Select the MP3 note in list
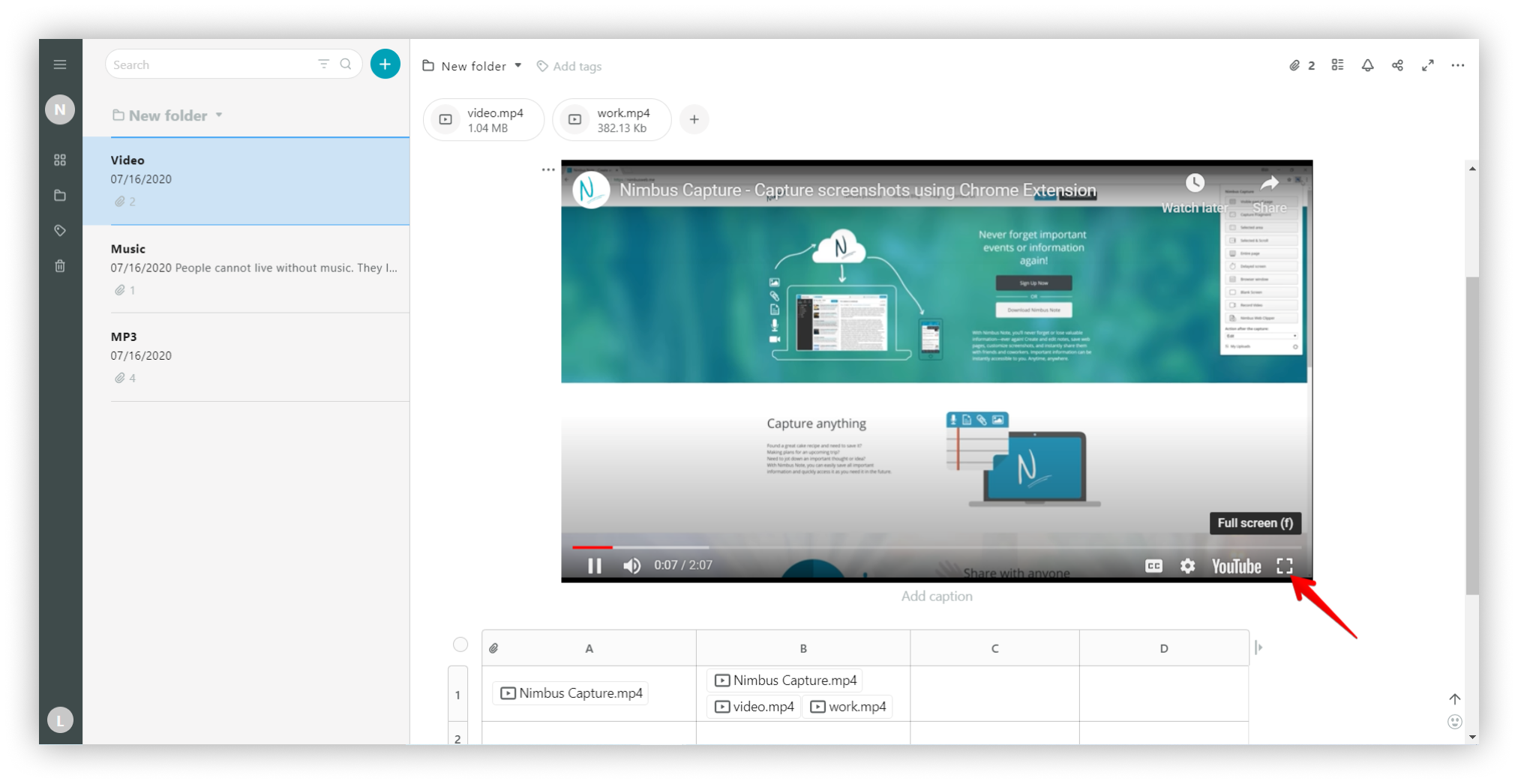1518x784 pixels. coord(259,358)
